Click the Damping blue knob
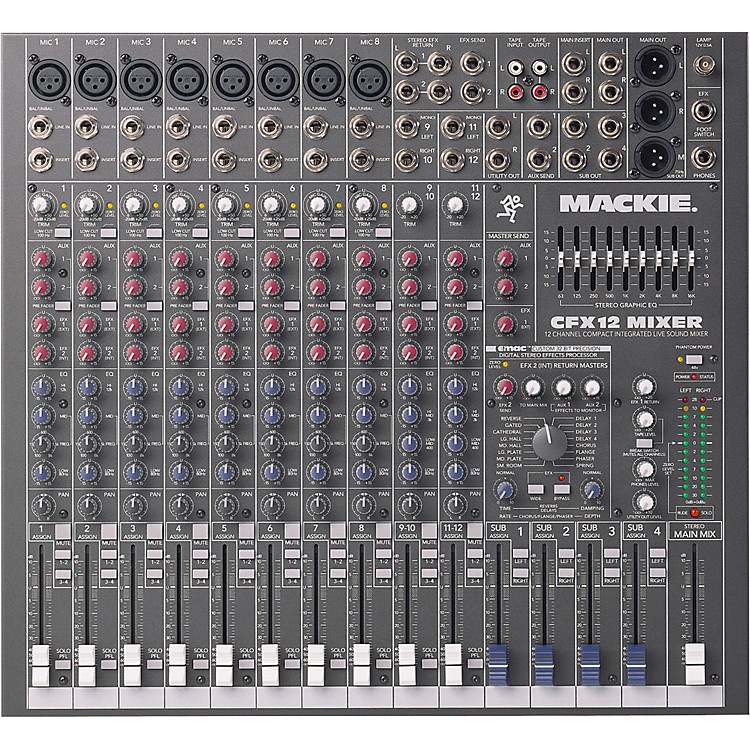 coord(592,490)
